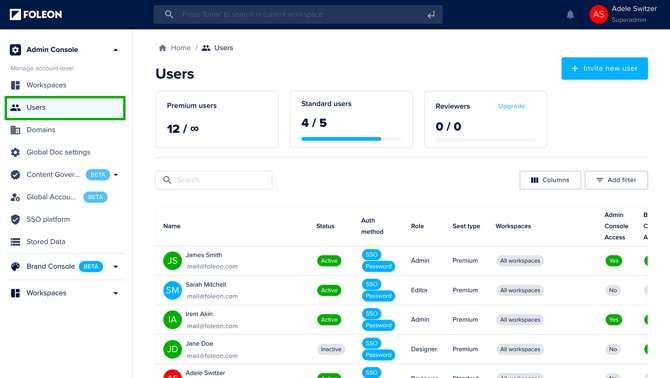Click the Enter arrow icon in search bar
The image size is (670, 378).
[x=431, y=15]
